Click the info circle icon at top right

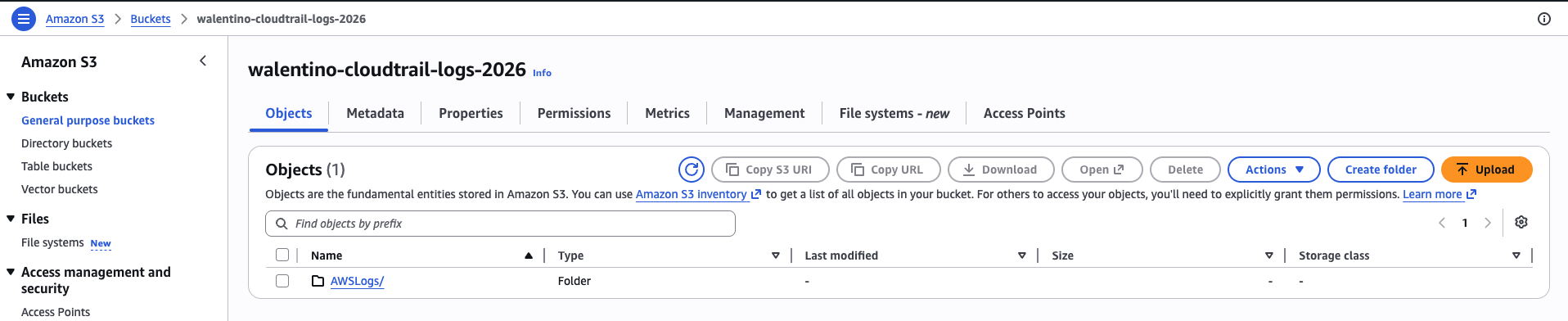(1544, 19)
